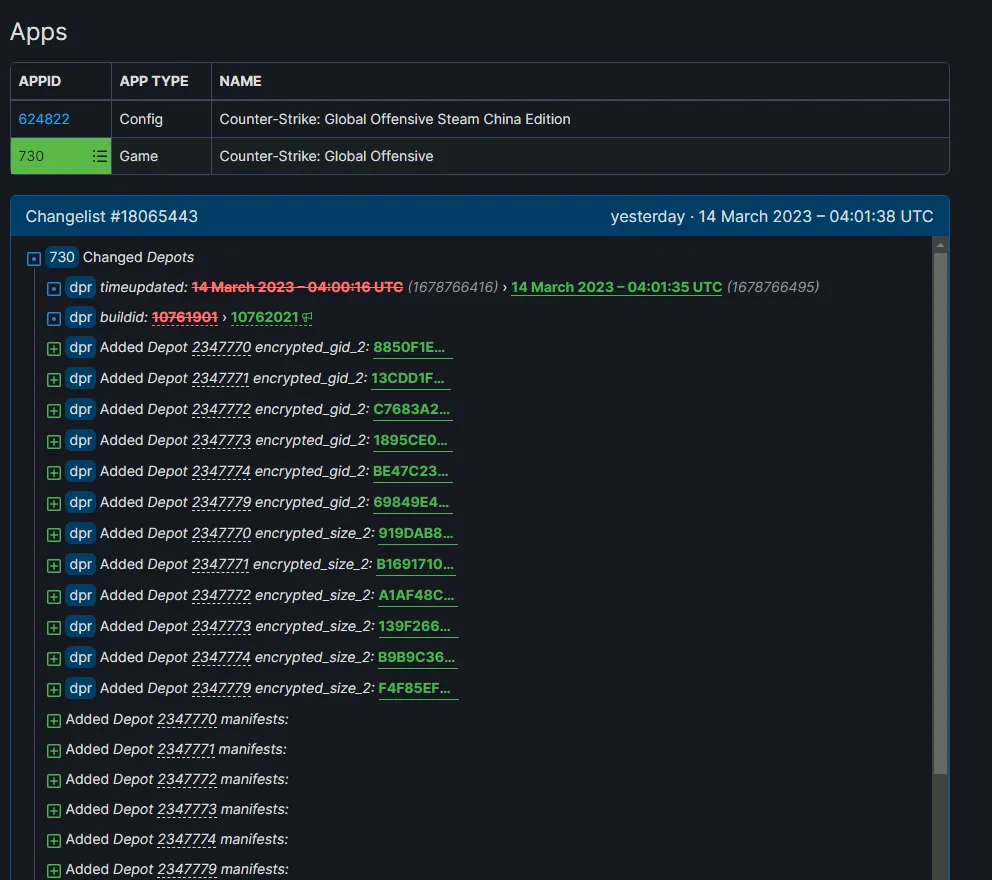Click the 14 March 2023 – 04:01:38 UTC timestamp

click(815, 216)
